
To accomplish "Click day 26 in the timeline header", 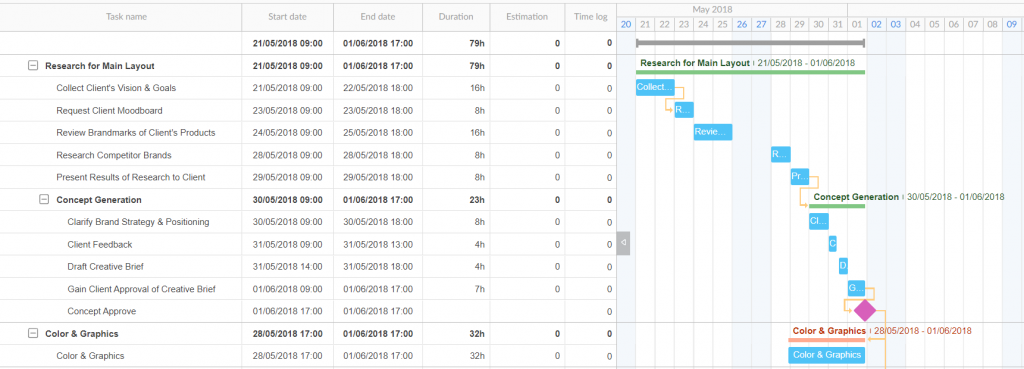I will [741, 24].
